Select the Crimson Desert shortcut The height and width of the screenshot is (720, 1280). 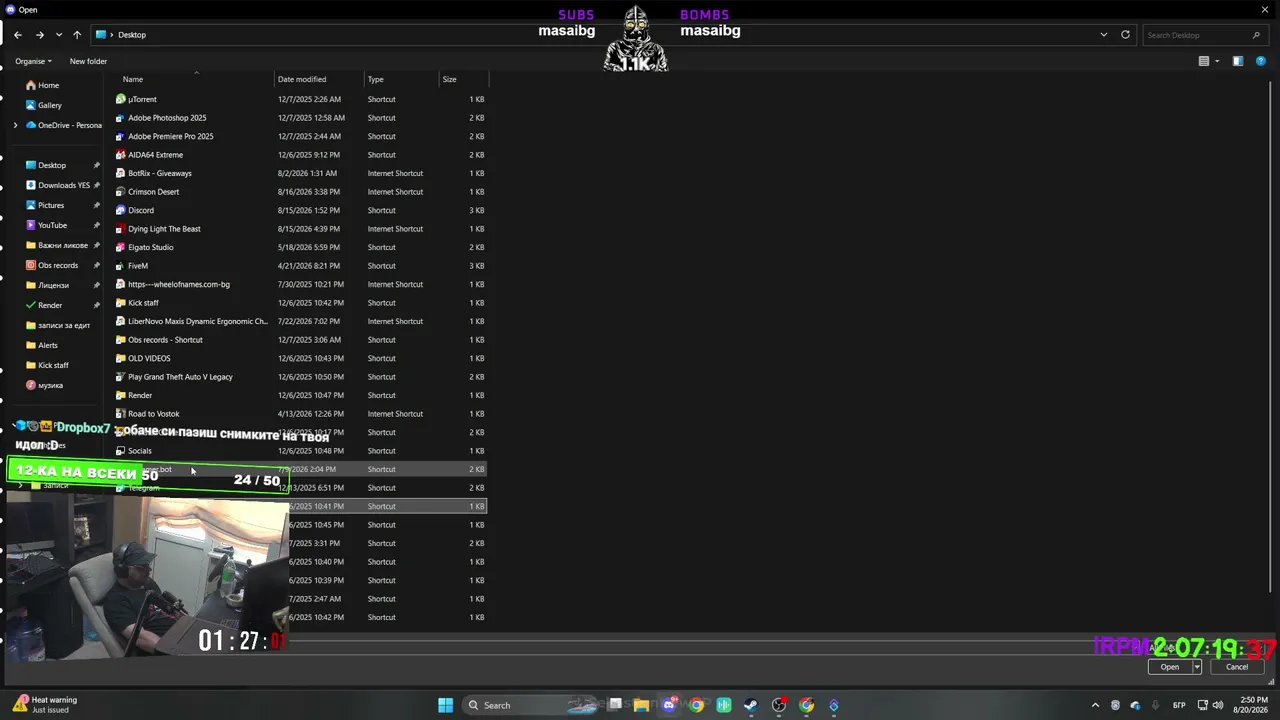click(x=153, y=192)
